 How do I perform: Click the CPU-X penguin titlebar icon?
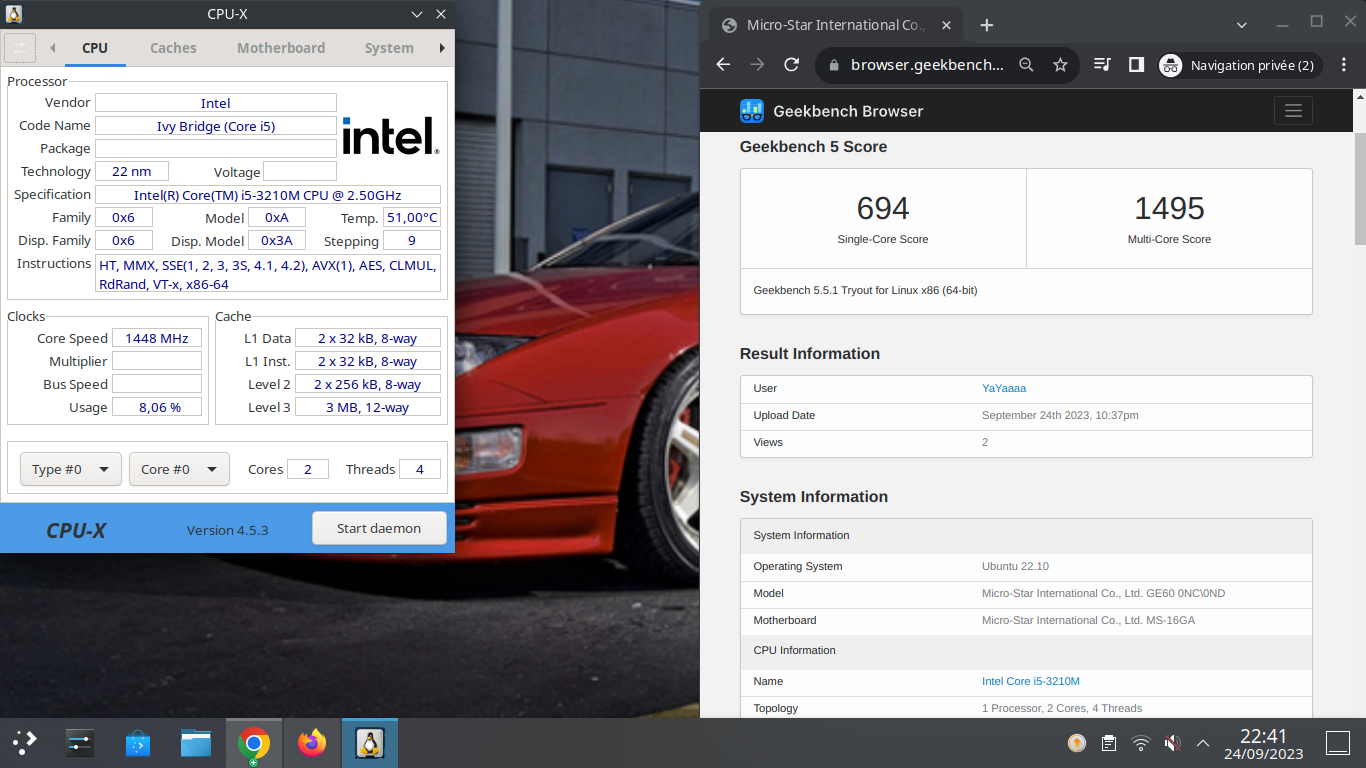(x=14, y=14)
